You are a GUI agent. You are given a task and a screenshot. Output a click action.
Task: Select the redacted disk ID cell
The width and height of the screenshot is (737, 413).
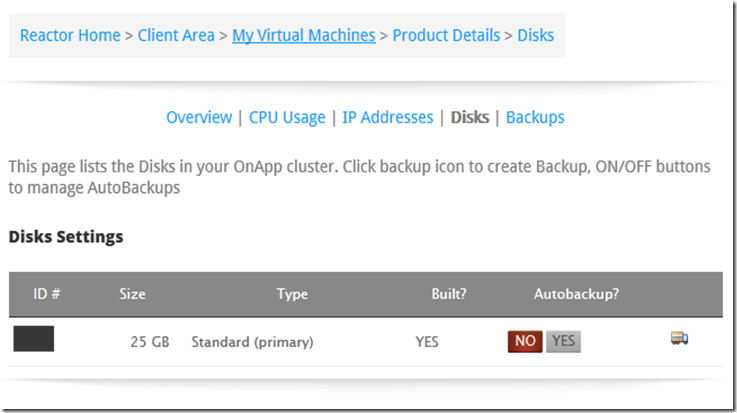click(x=33, y=339)
